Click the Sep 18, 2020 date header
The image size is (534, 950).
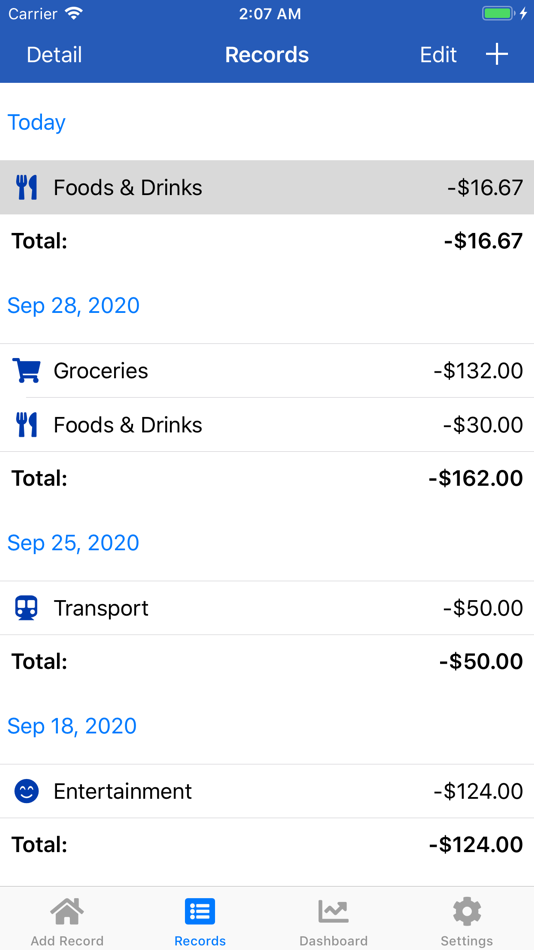[x=72, y=726]
